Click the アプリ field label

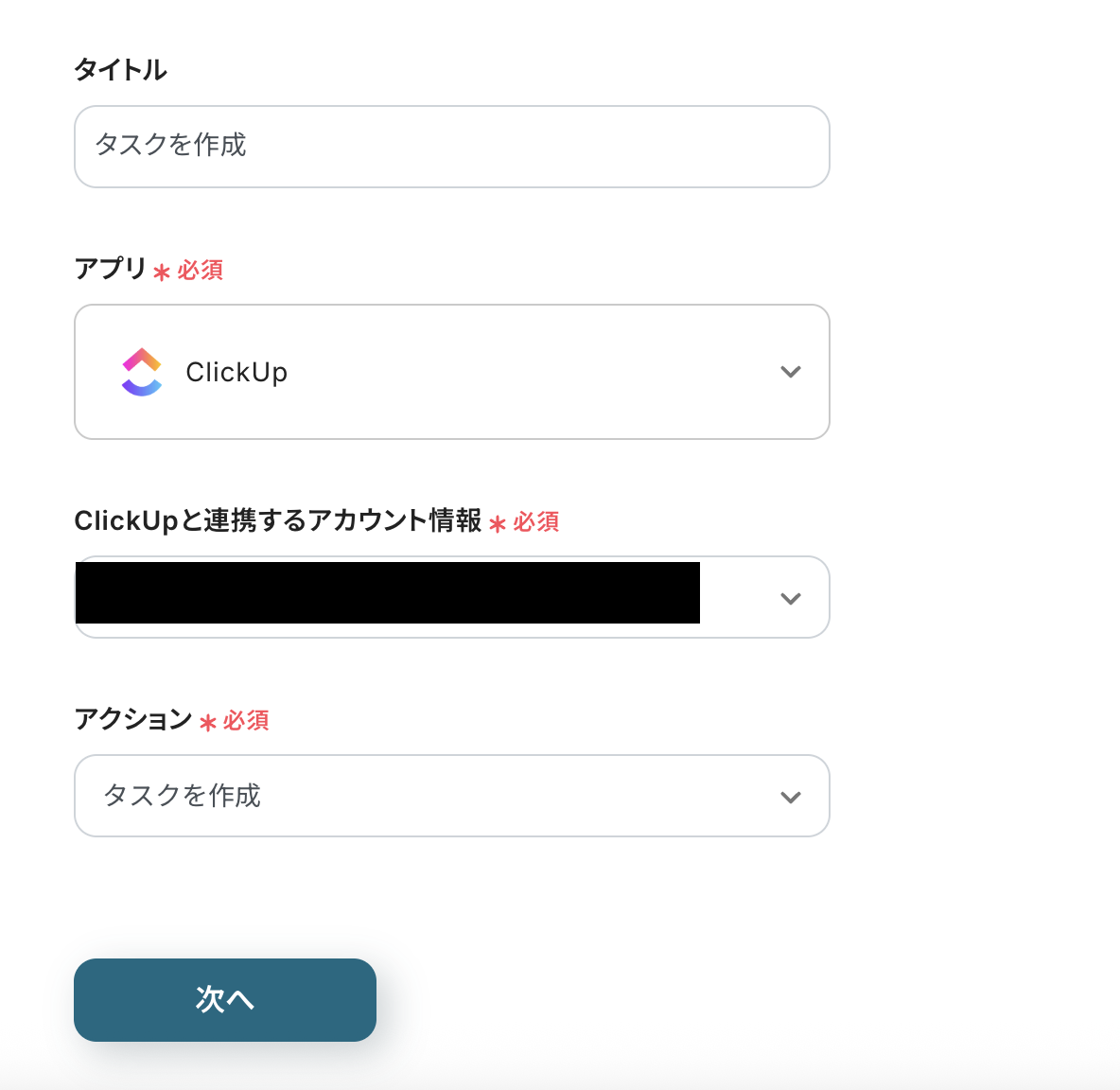[111, 270]
